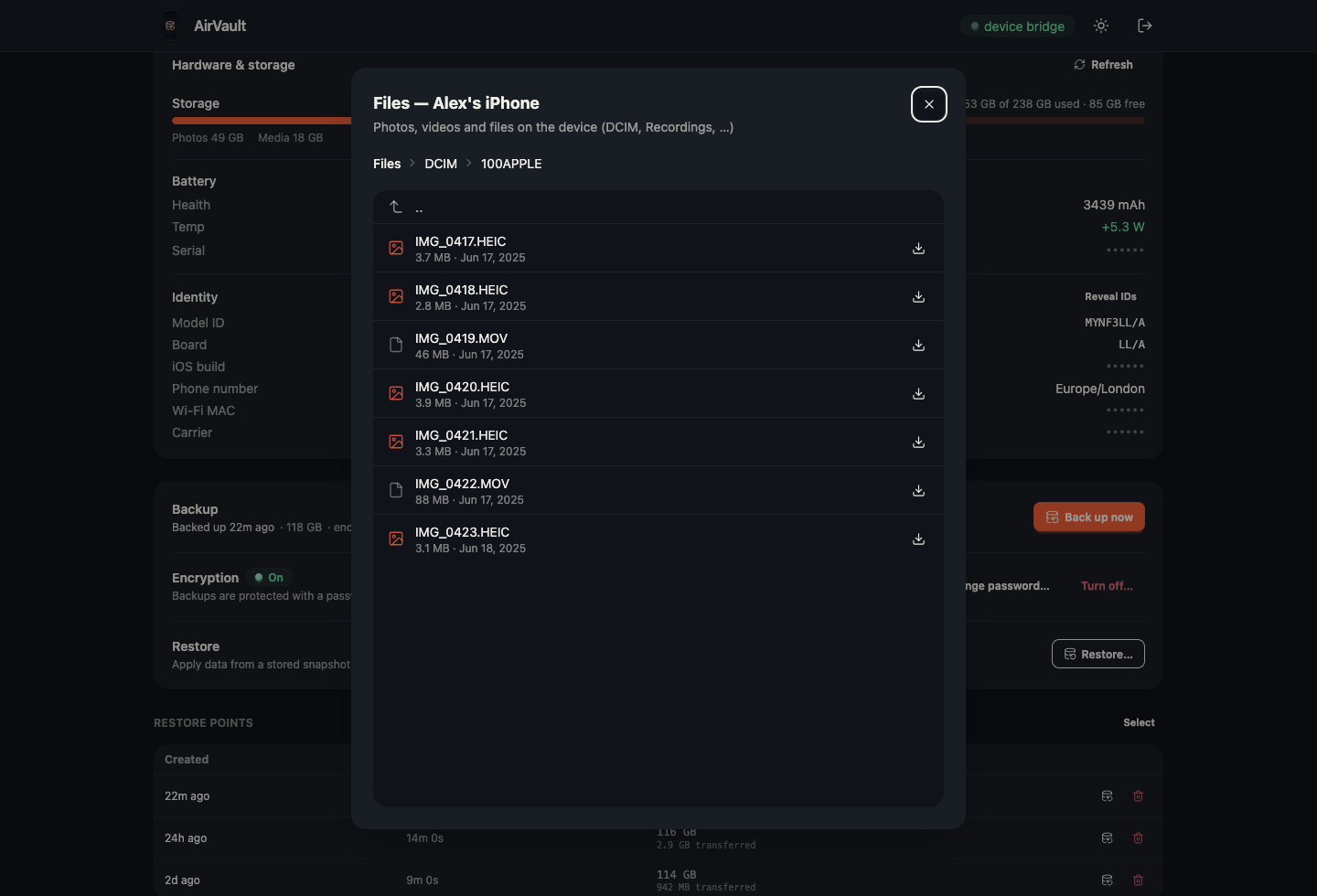Jump to Files root breadcrumb
The width and height of the screenshot is (1317, 896).
(x=387, y=164)
